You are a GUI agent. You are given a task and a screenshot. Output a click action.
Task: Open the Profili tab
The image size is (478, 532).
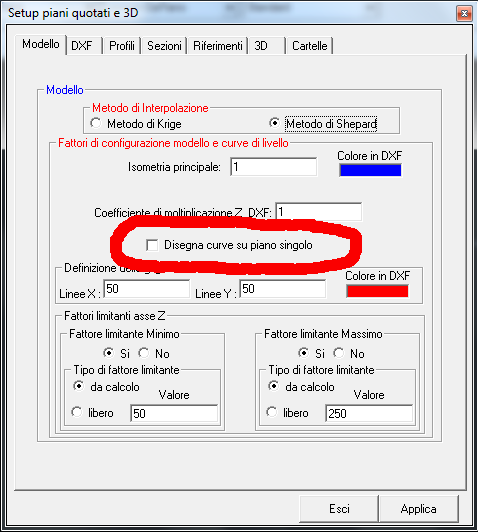pos(122,46)
